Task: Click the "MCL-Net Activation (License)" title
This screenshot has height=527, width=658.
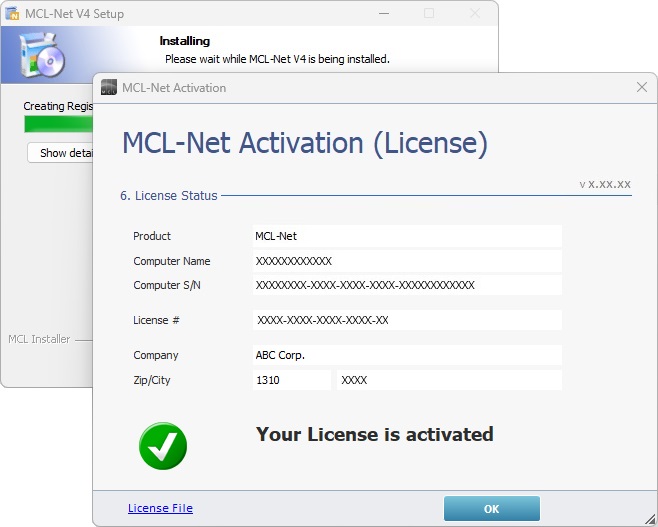Action: tap(305, 143)
